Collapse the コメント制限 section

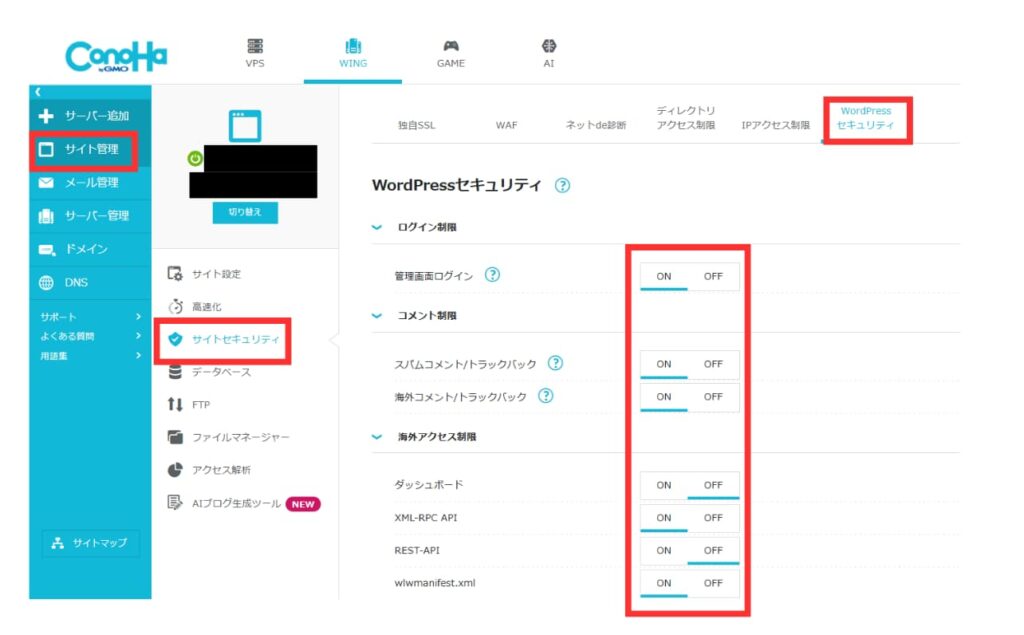[x=377, y=316]
